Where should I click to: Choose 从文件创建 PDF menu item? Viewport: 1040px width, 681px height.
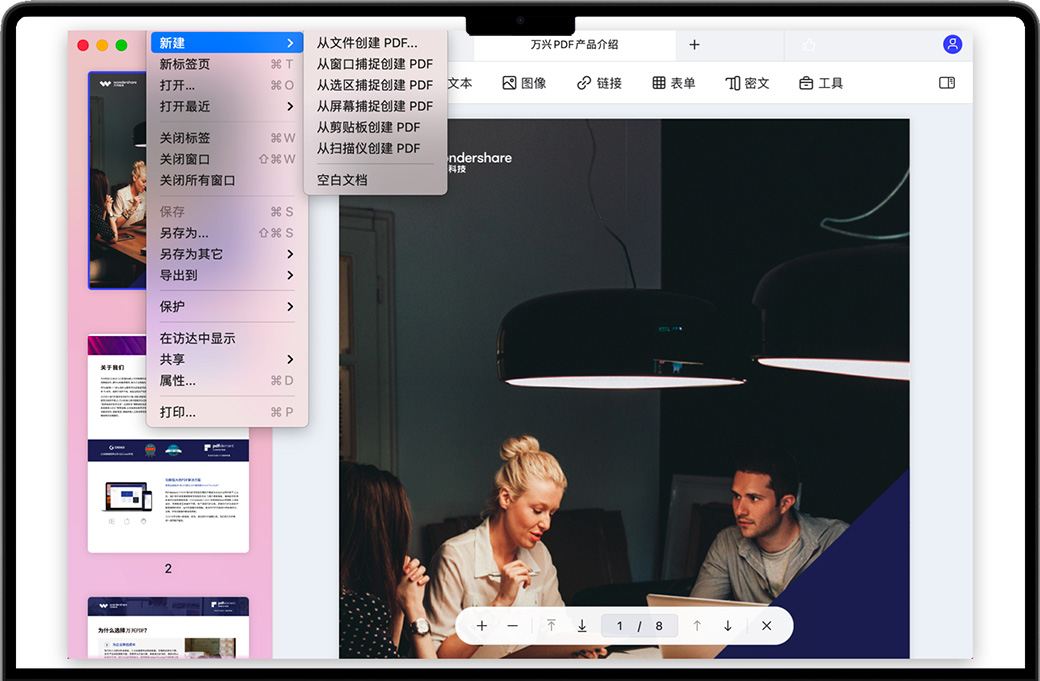pyautogui.click(x=367, y=43)
